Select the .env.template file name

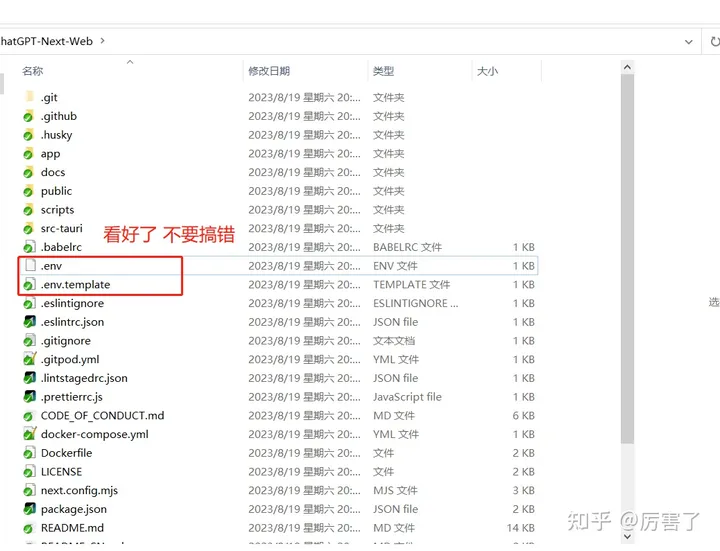[75, 285]
